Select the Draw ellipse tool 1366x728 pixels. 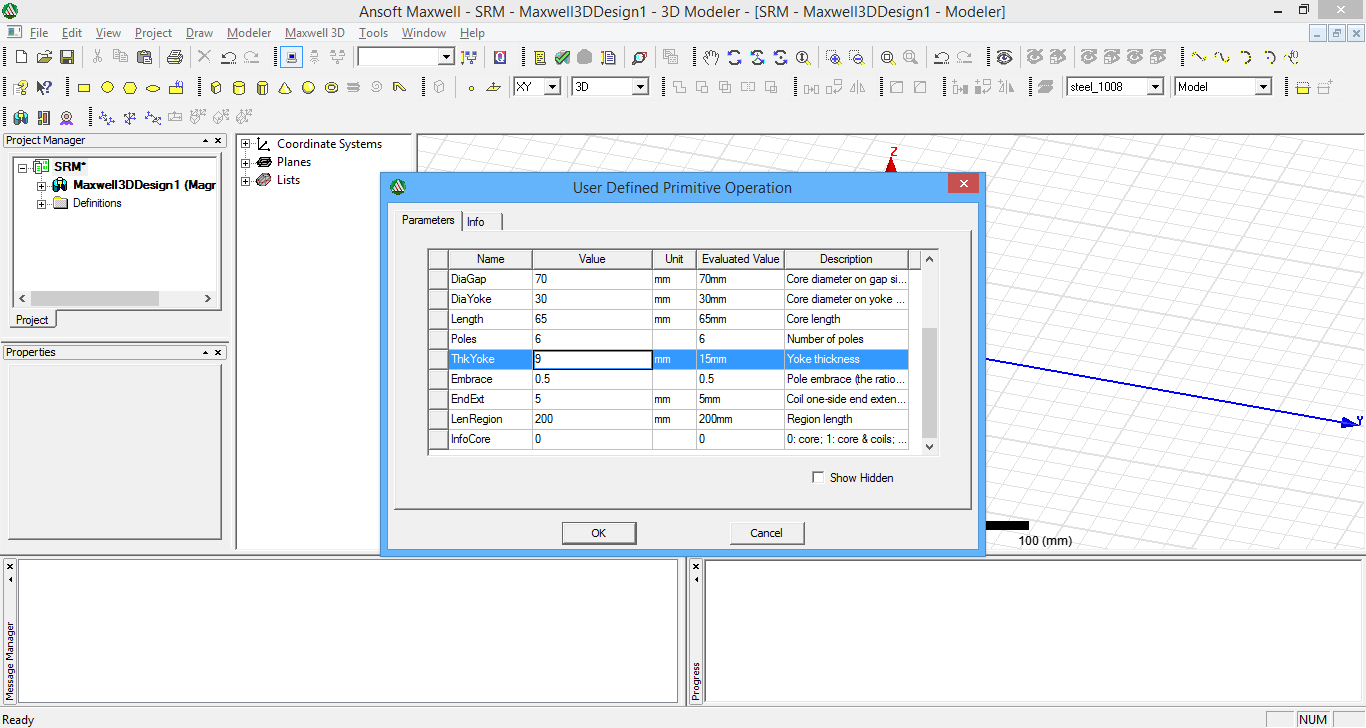click(x=153, y=87)
